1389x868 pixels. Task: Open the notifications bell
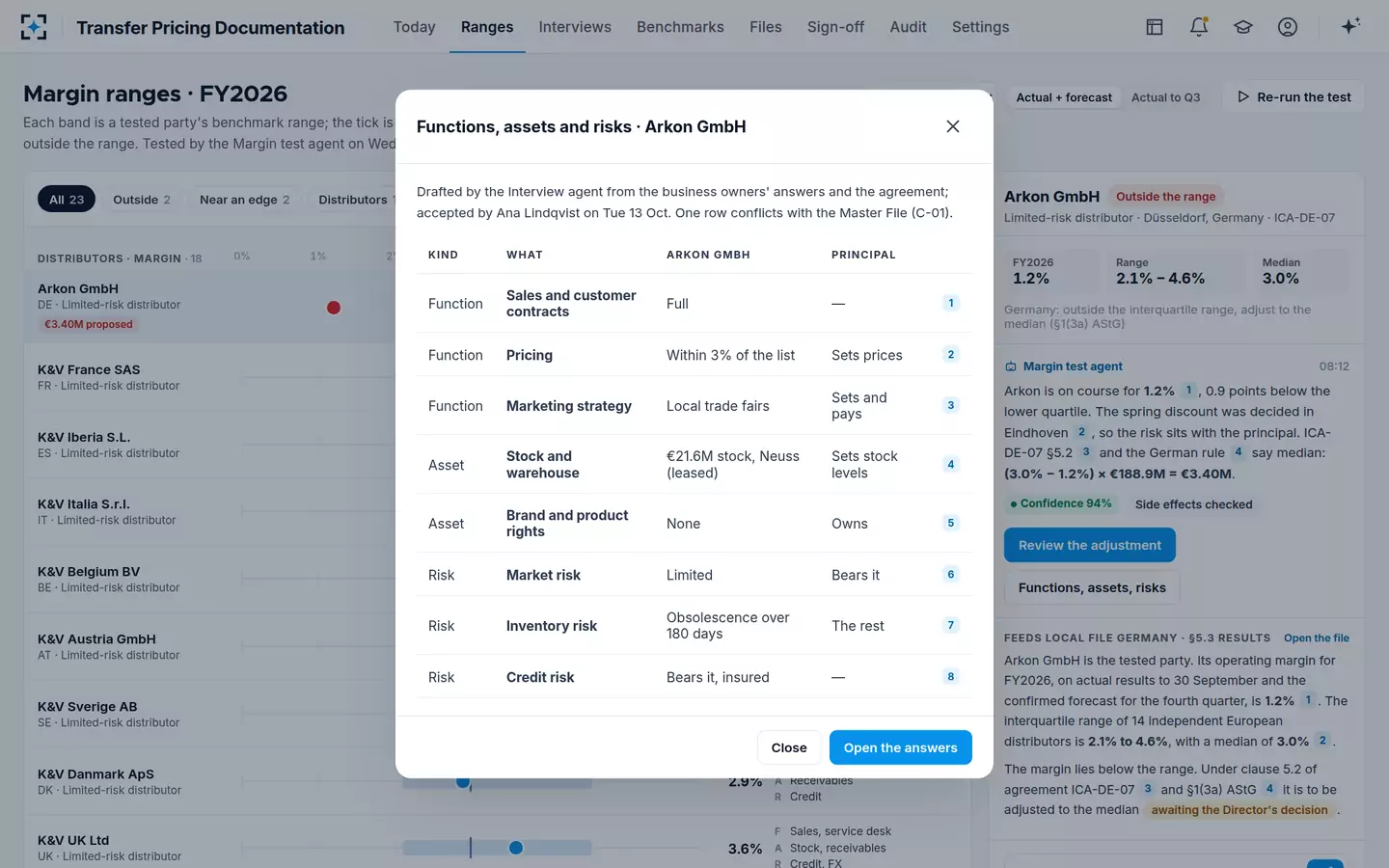[1199, 27]
